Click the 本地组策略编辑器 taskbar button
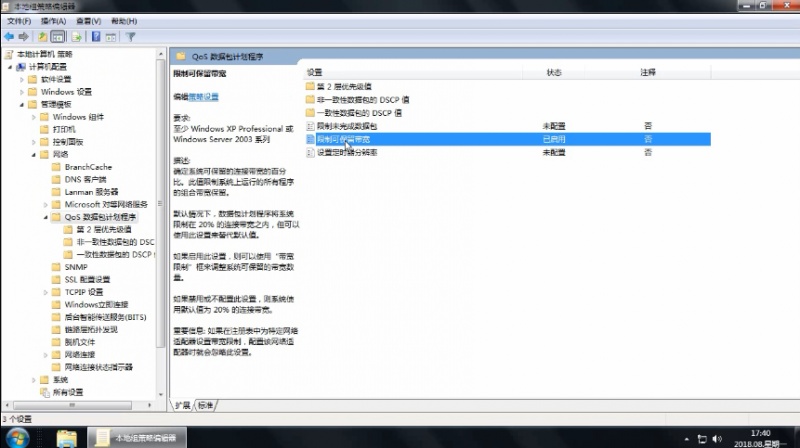Screen dimensions: 800x448 137,438
